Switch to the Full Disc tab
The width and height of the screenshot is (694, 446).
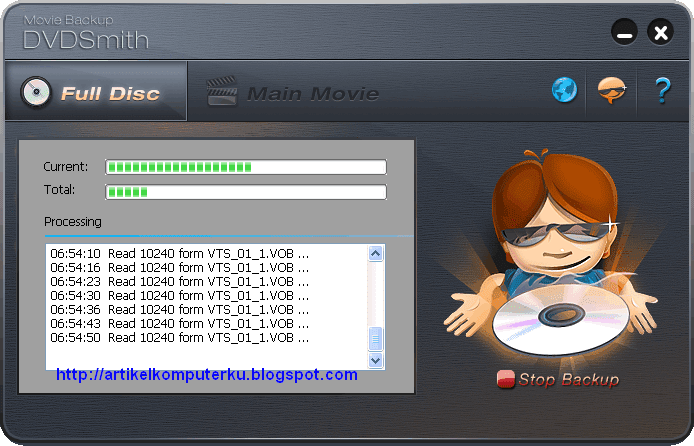pyautogui.click(x=96, y=92)
